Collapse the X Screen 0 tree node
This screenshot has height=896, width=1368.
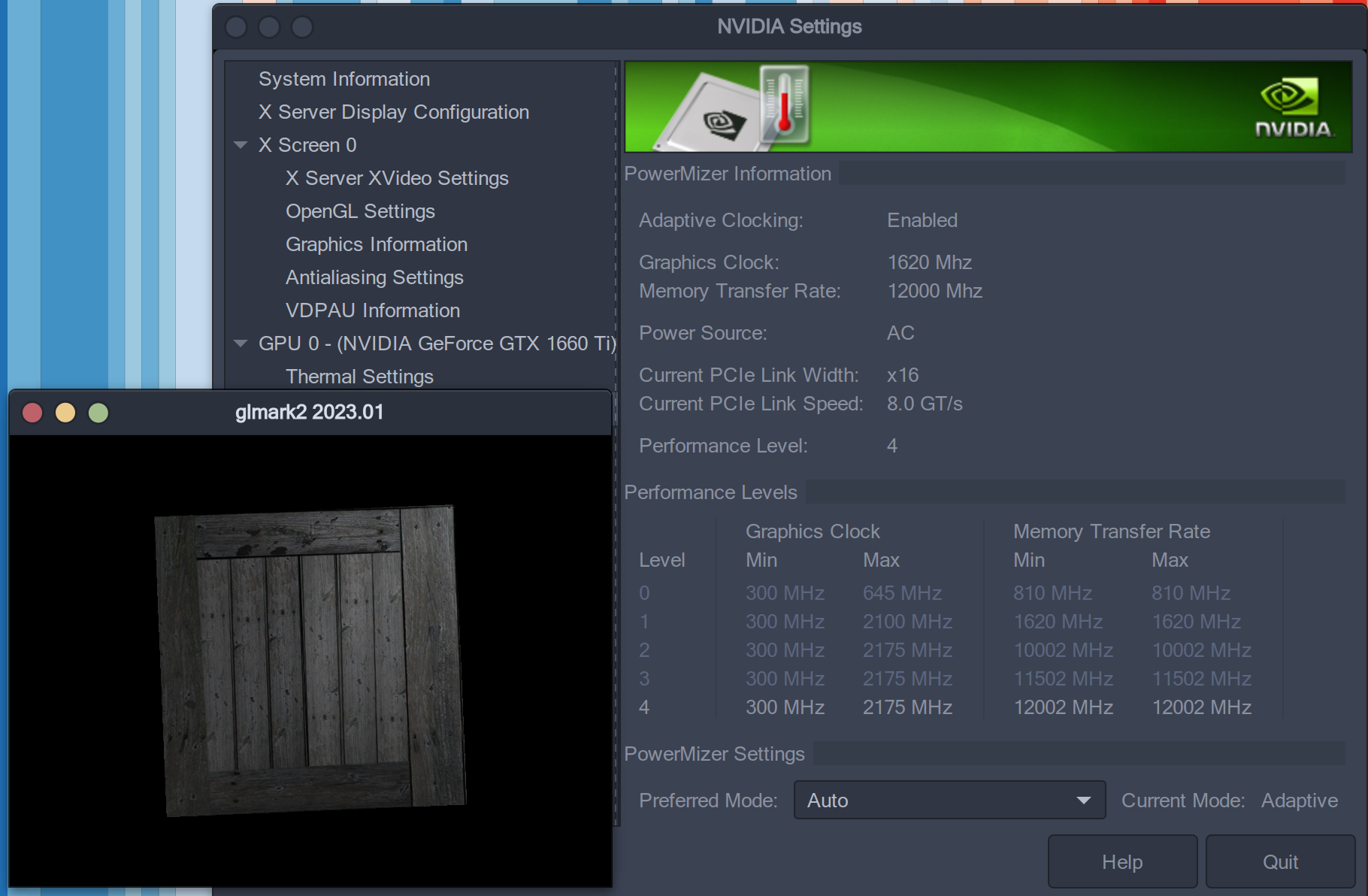[x=241, y=145]
